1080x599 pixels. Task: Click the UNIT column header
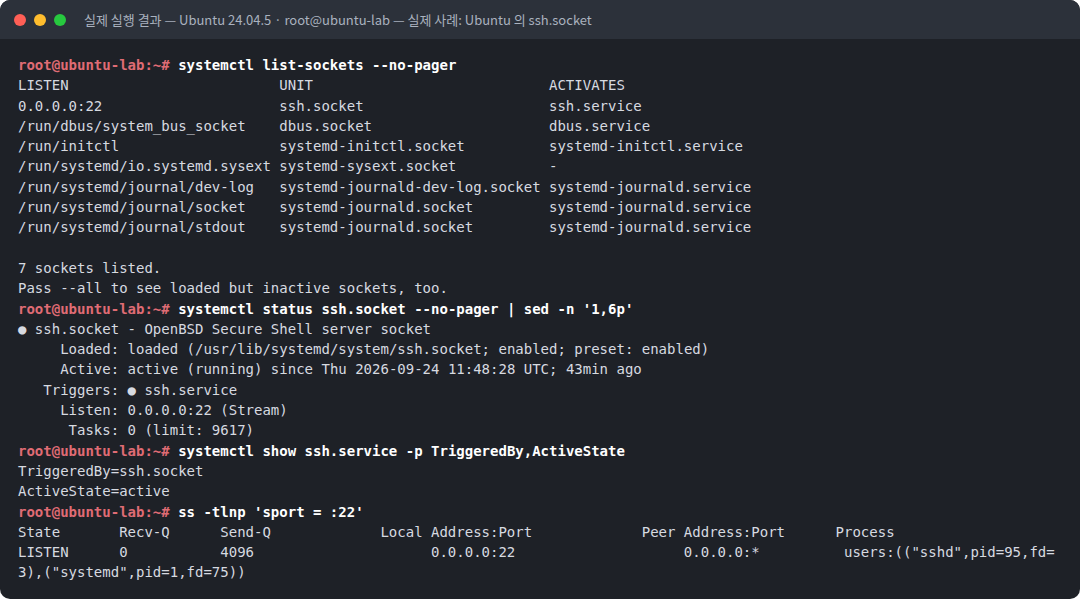[295, 85]
